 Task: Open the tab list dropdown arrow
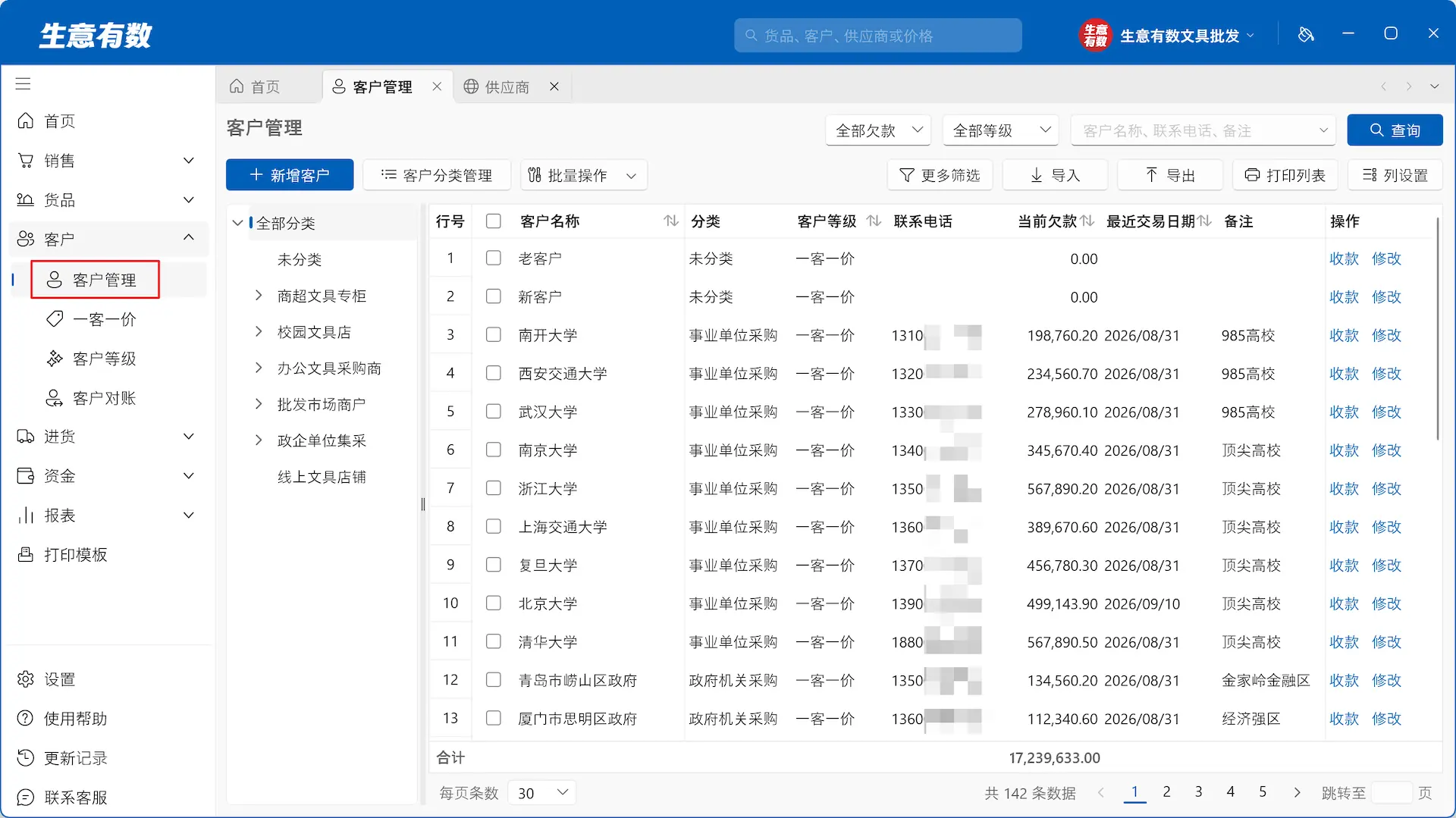(x=1434, y=86)
